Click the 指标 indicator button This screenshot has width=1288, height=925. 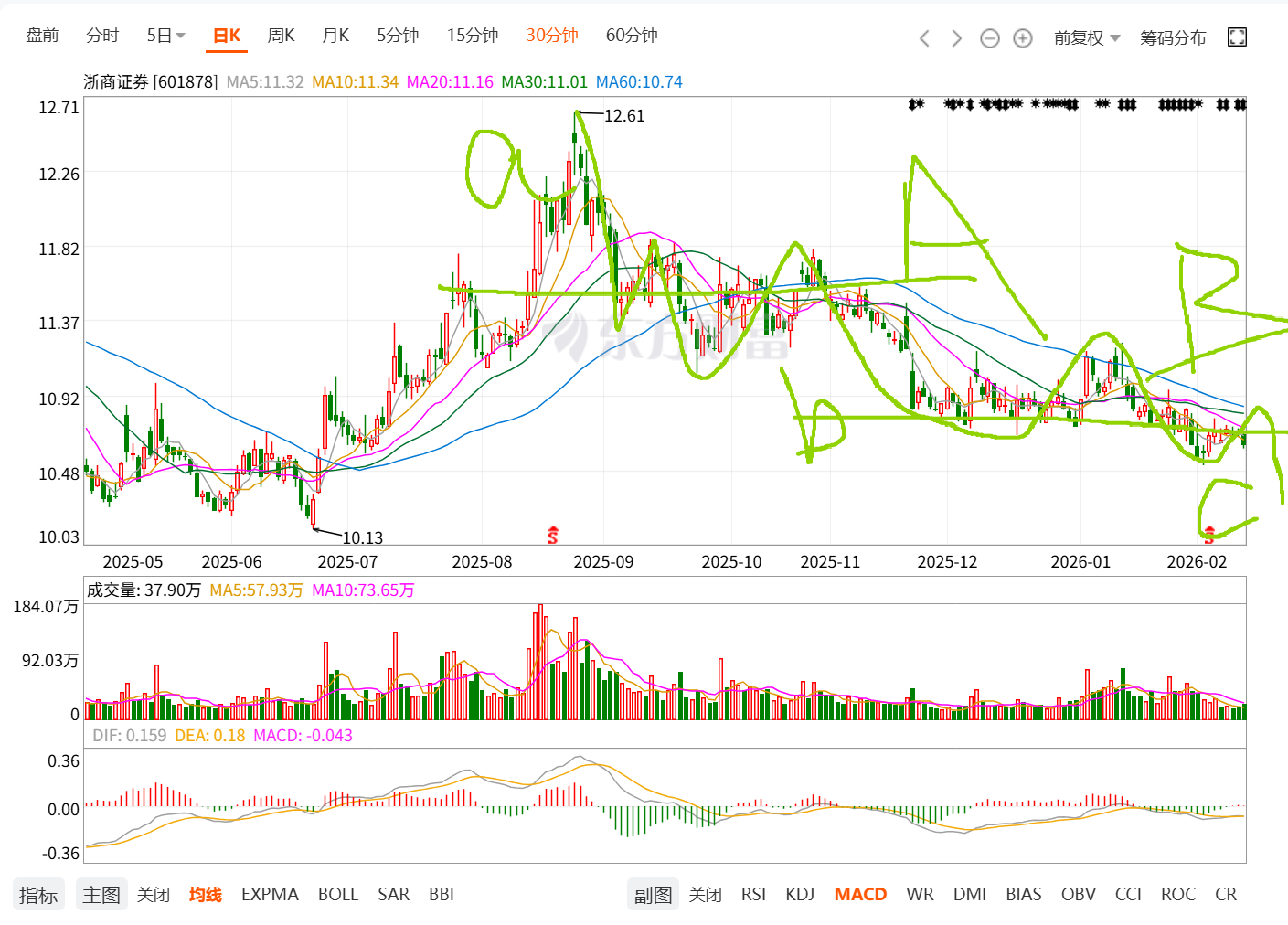tap(38, 895)
